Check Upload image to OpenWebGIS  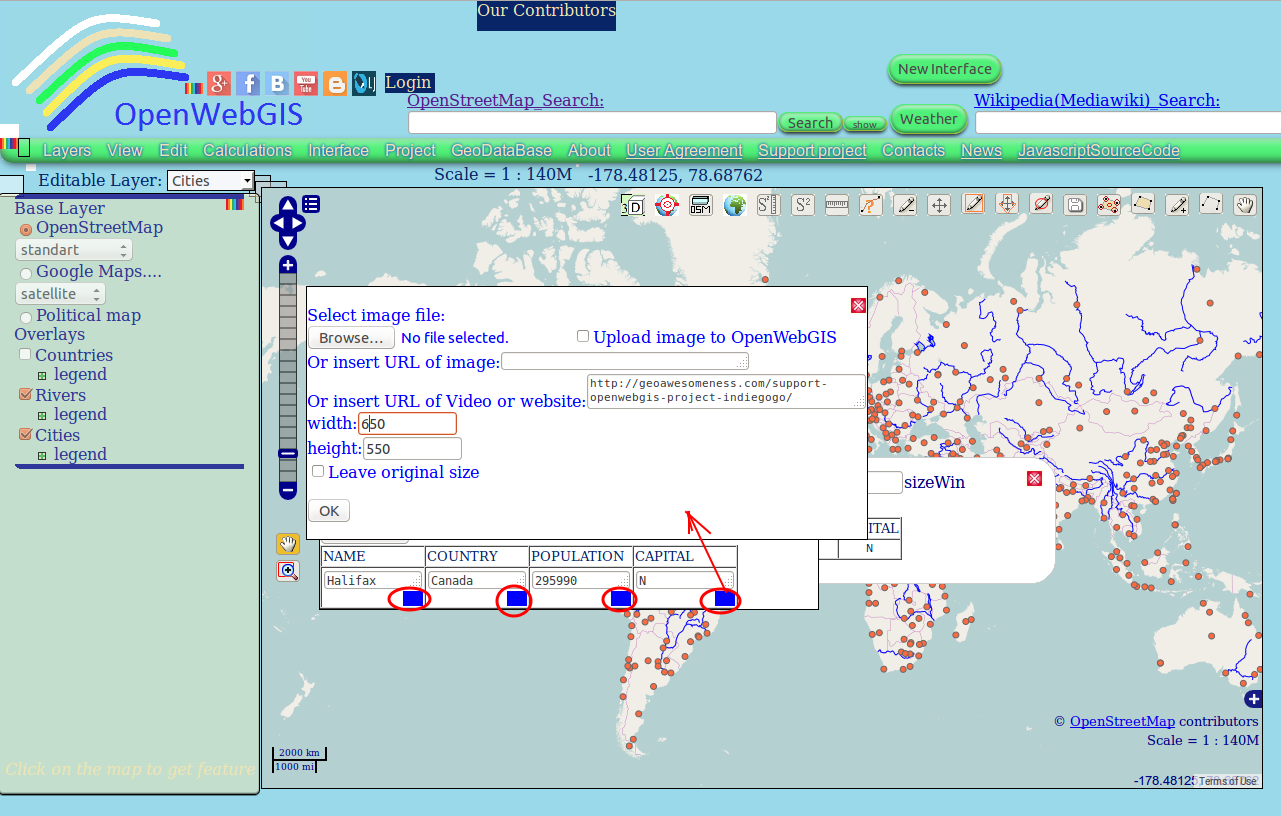point(583,336)
